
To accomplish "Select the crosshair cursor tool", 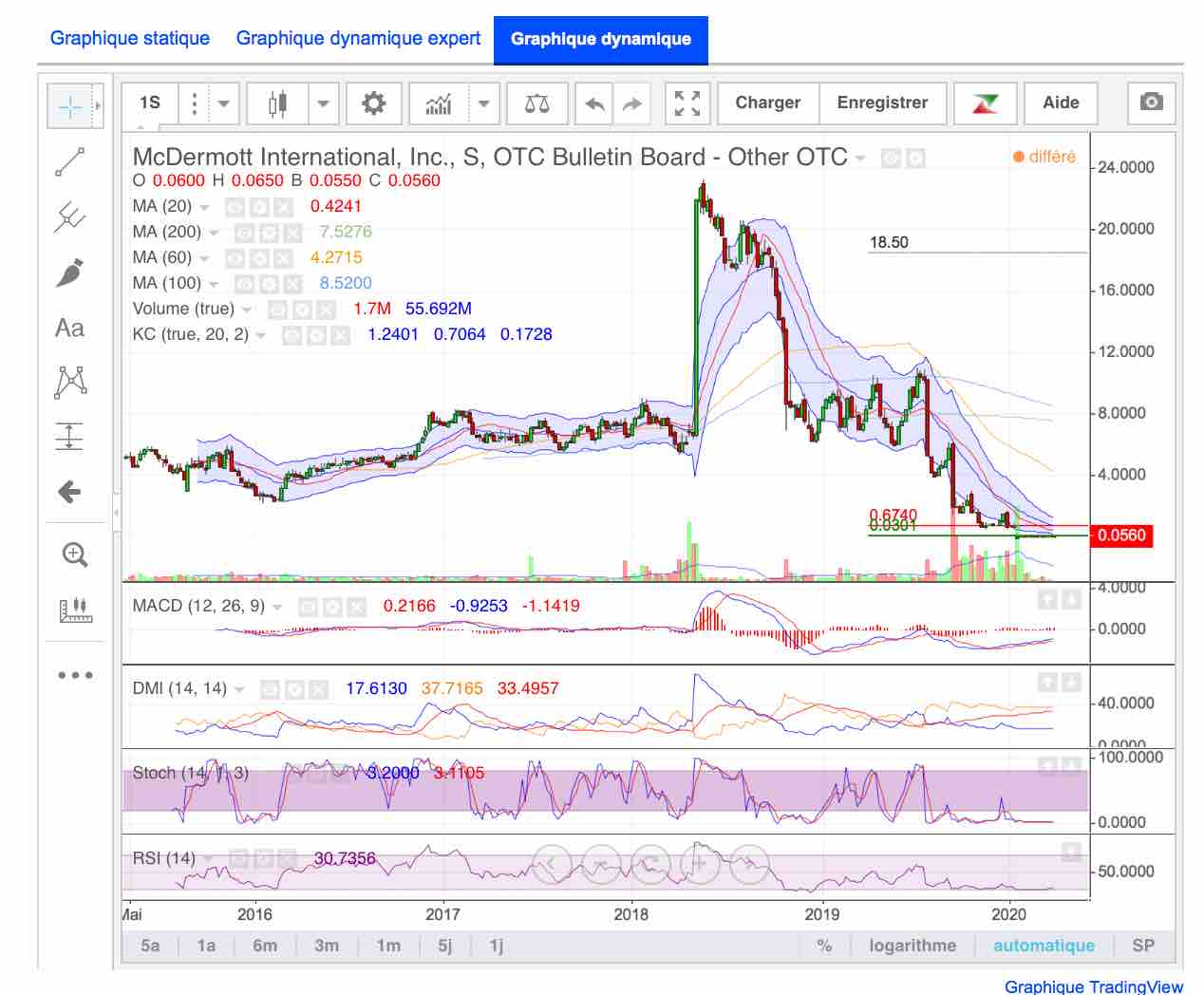I will (70, 106).
